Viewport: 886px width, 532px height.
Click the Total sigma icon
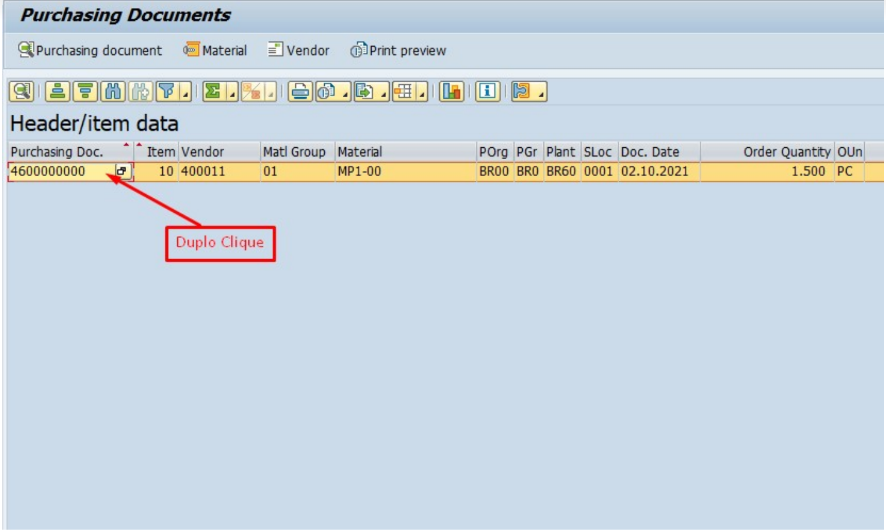pyautogui.click(x=212, y=92)
